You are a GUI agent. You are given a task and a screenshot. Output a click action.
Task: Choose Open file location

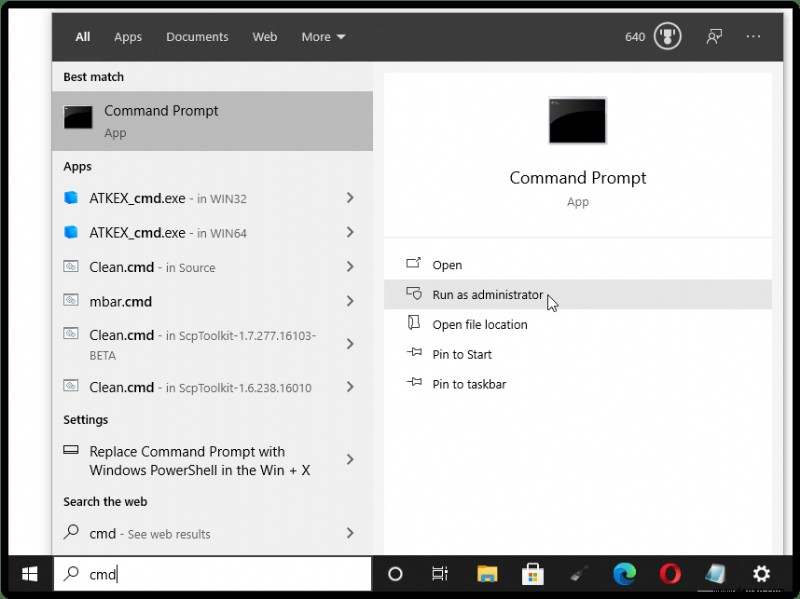click(578, 325)
